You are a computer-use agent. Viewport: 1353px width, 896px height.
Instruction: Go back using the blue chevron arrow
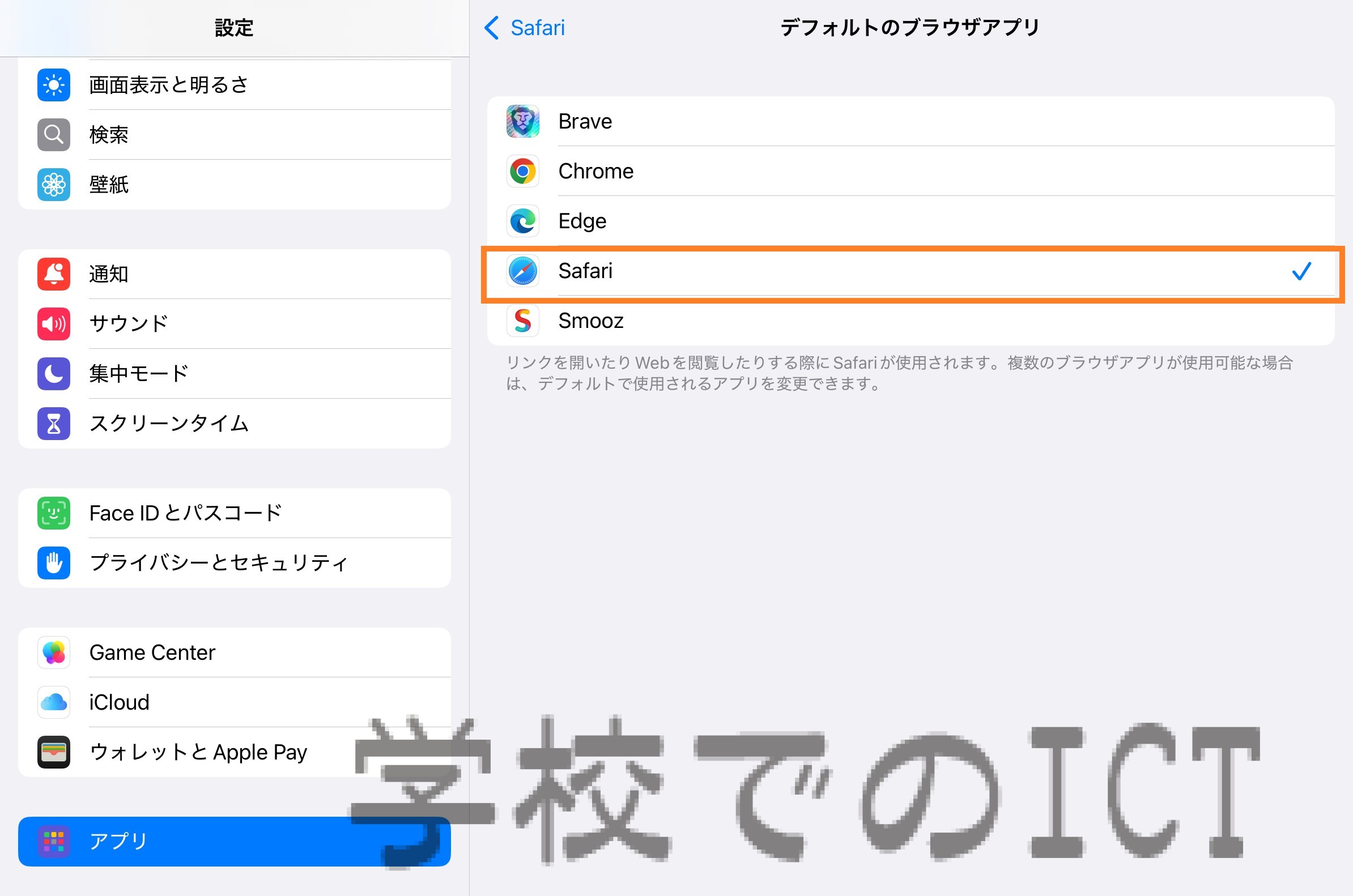point(491,27)
